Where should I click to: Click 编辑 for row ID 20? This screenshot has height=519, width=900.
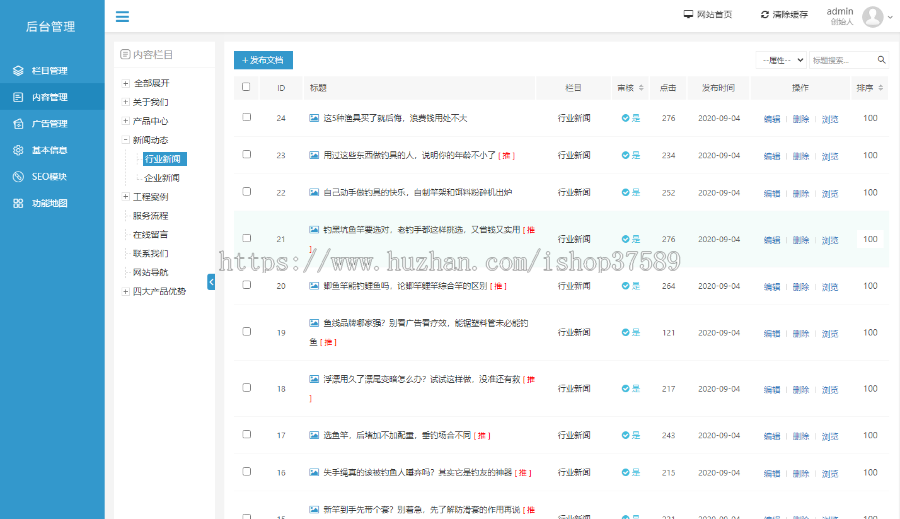[772, 287]
